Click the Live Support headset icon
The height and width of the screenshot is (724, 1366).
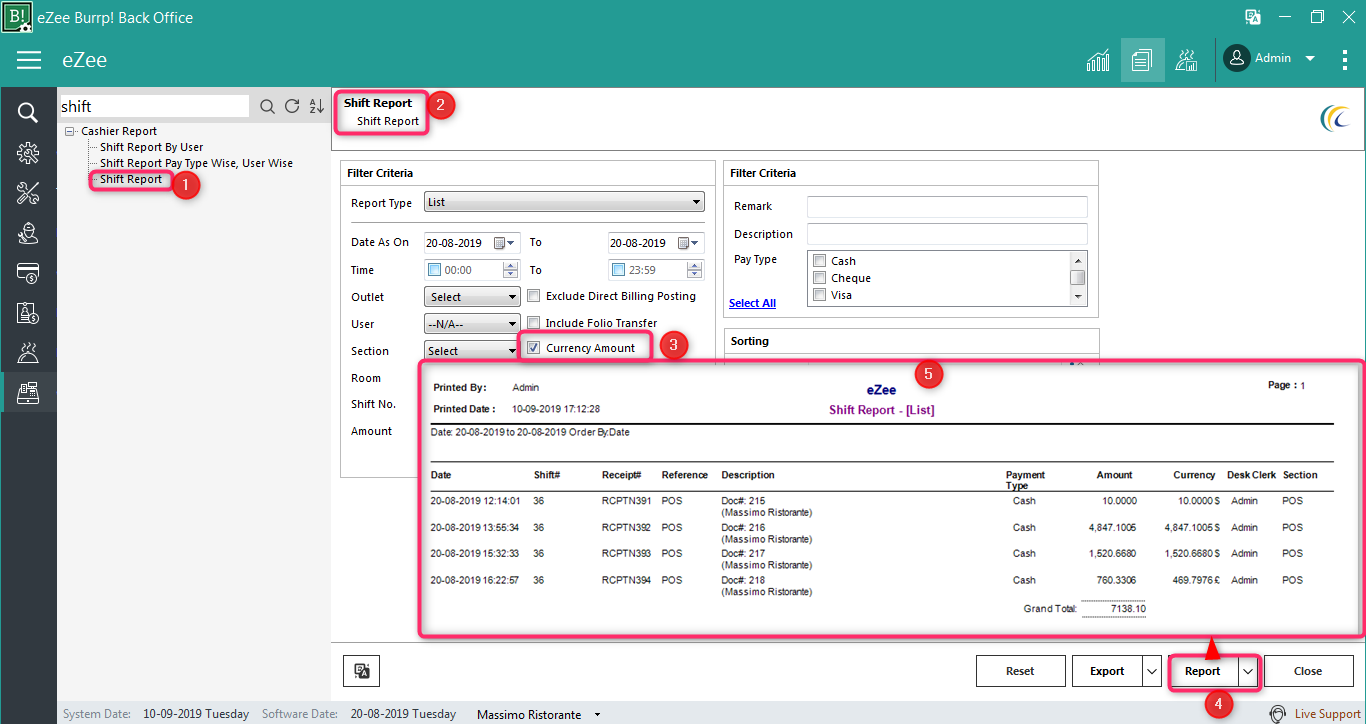[x=1278, y=714]
